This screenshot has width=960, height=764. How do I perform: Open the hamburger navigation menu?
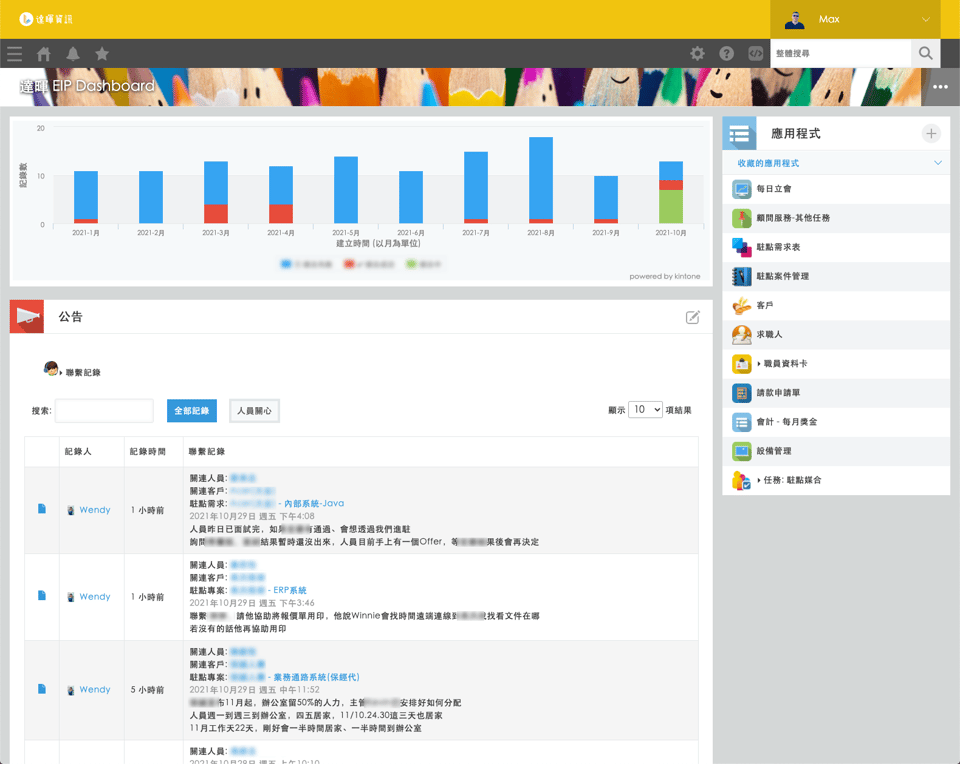14,54
